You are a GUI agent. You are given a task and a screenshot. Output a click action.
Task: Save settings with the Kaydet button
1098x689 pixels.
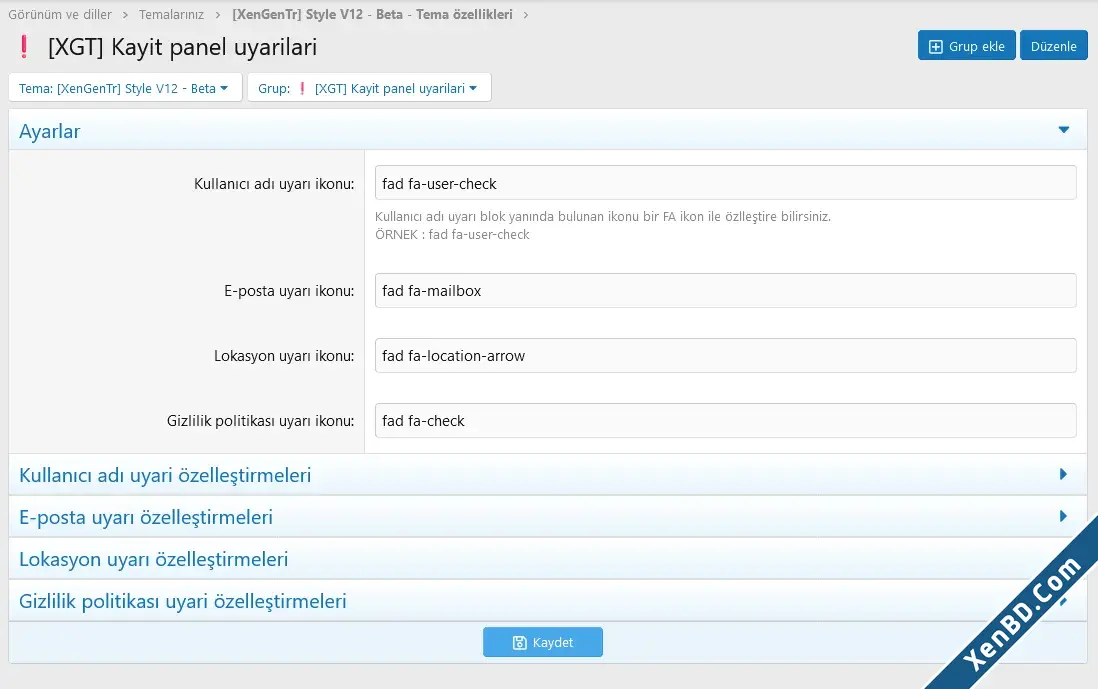coord(543,642)
